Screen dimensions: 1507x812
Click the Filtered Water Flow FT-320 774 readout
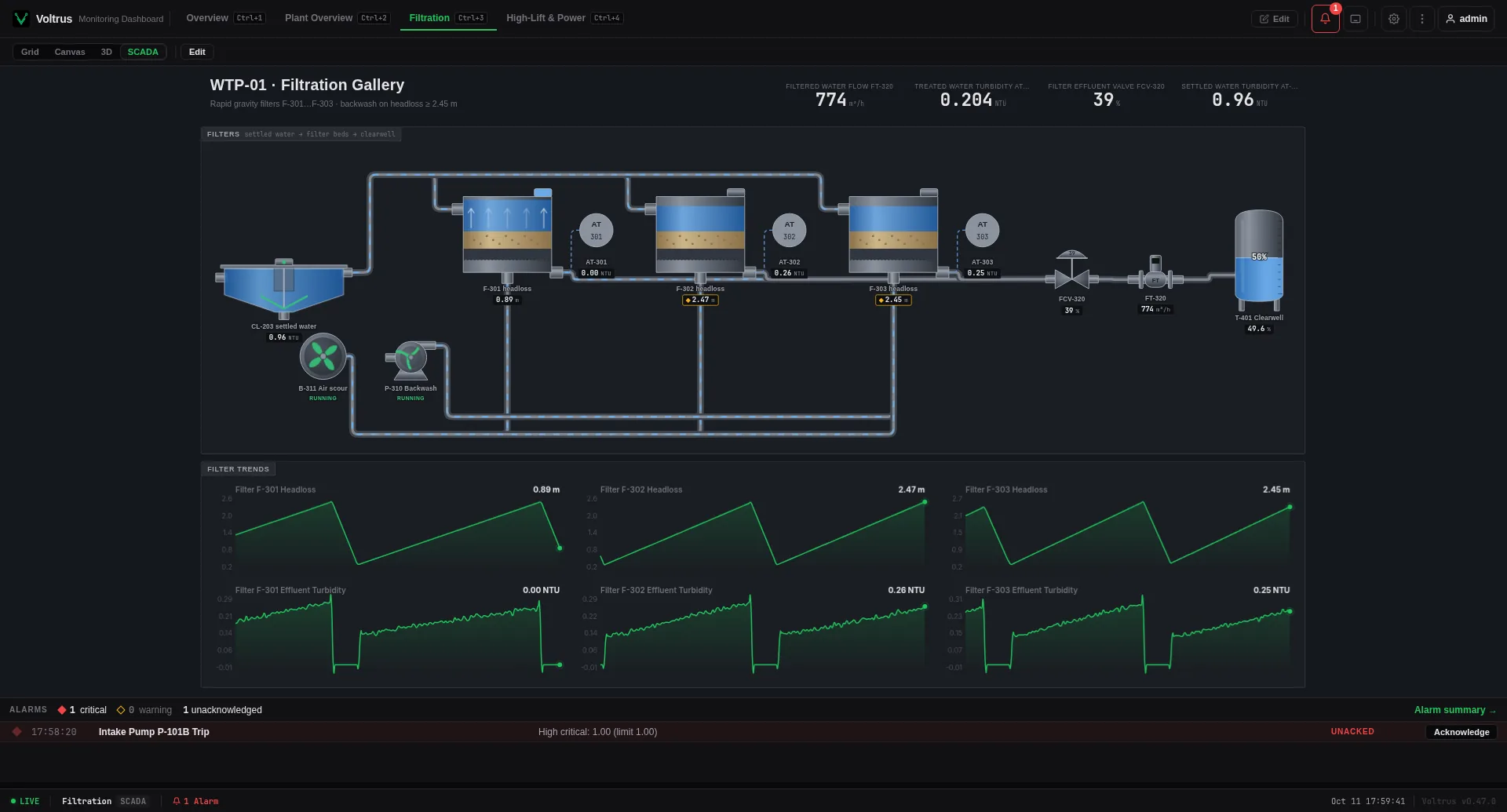pos(839,96)
